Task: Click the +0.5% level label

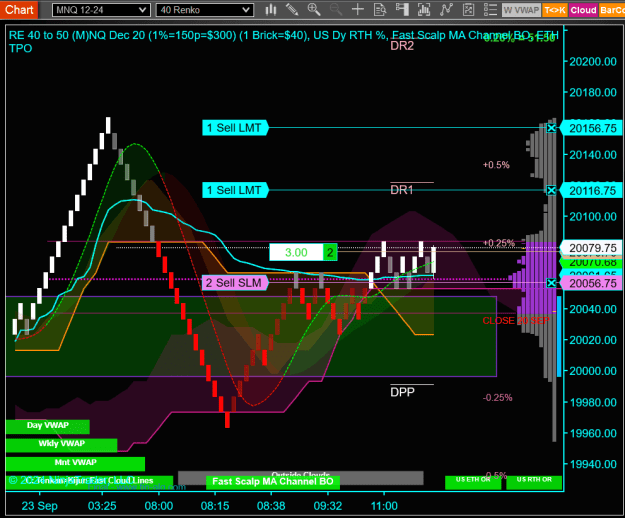Action: click(496, 165)
